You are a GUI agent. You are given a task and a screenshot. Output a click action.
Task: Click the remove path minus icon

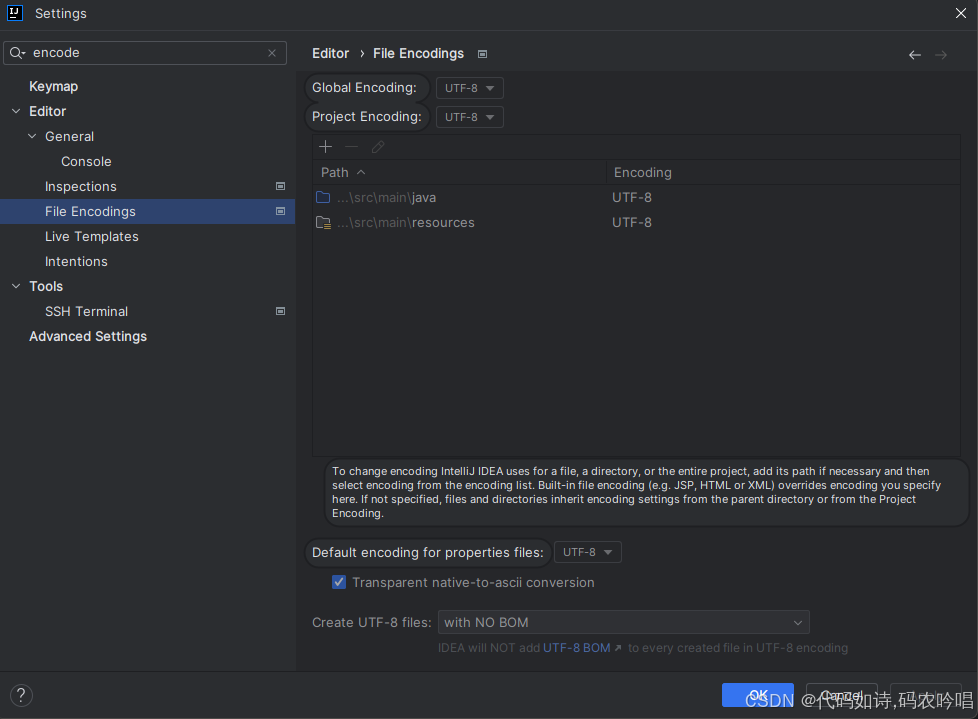click(351, 147)
